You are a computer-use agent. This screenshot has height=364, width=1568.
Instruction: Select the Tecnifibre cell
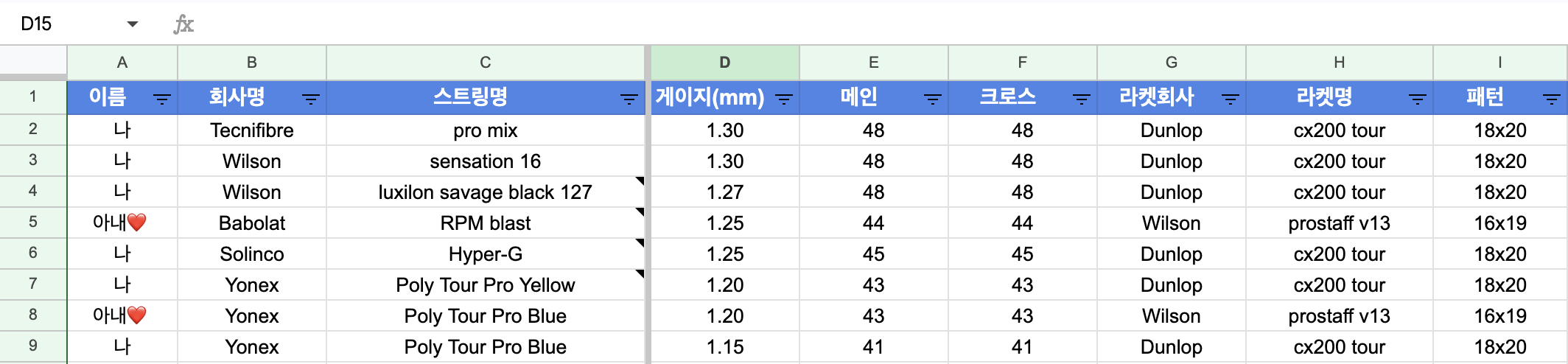click(x=252, y=130)
